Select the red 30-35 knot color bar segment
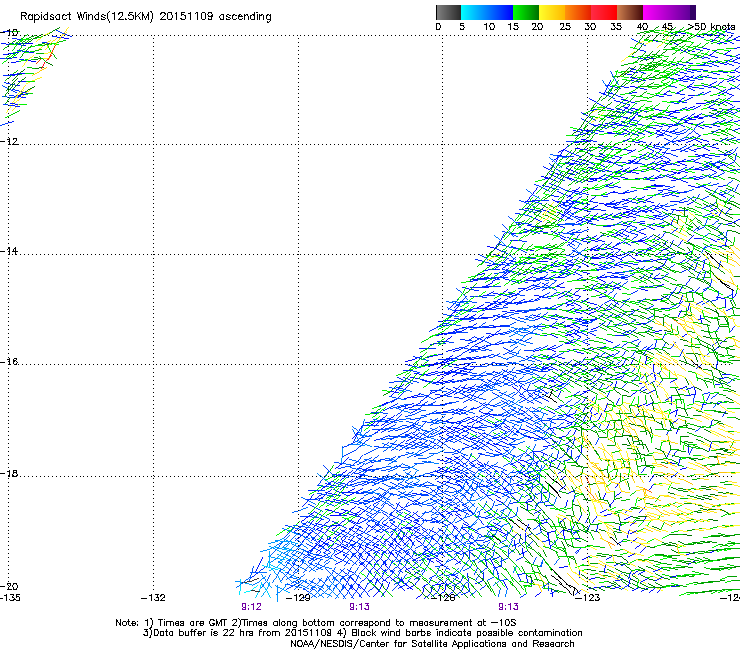The height and width of the screenshot is (650, 740). [604, 12]
